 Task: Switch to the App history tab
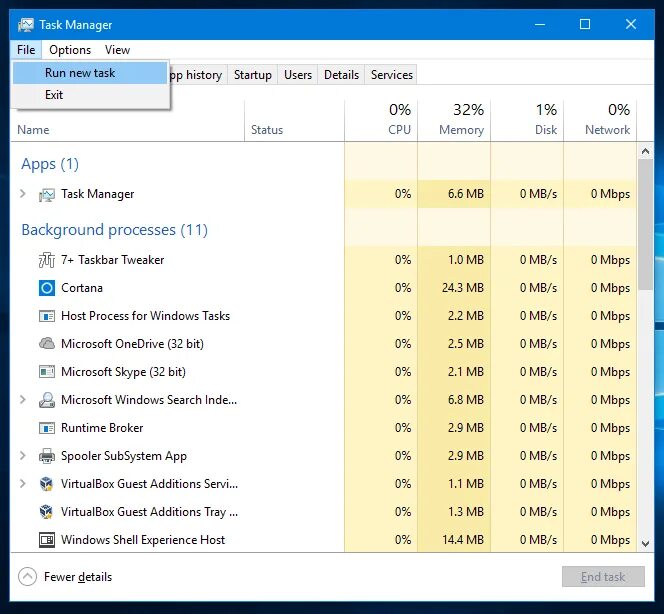tap(198, 75)
